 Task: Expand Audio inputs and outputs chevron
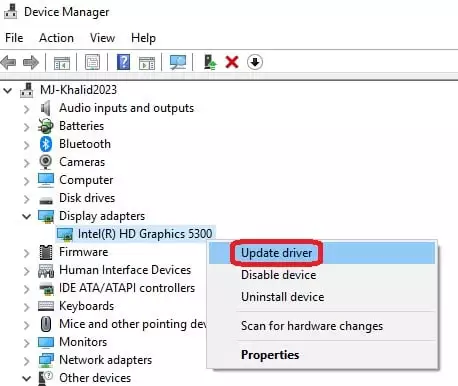(x=27, y=109)
